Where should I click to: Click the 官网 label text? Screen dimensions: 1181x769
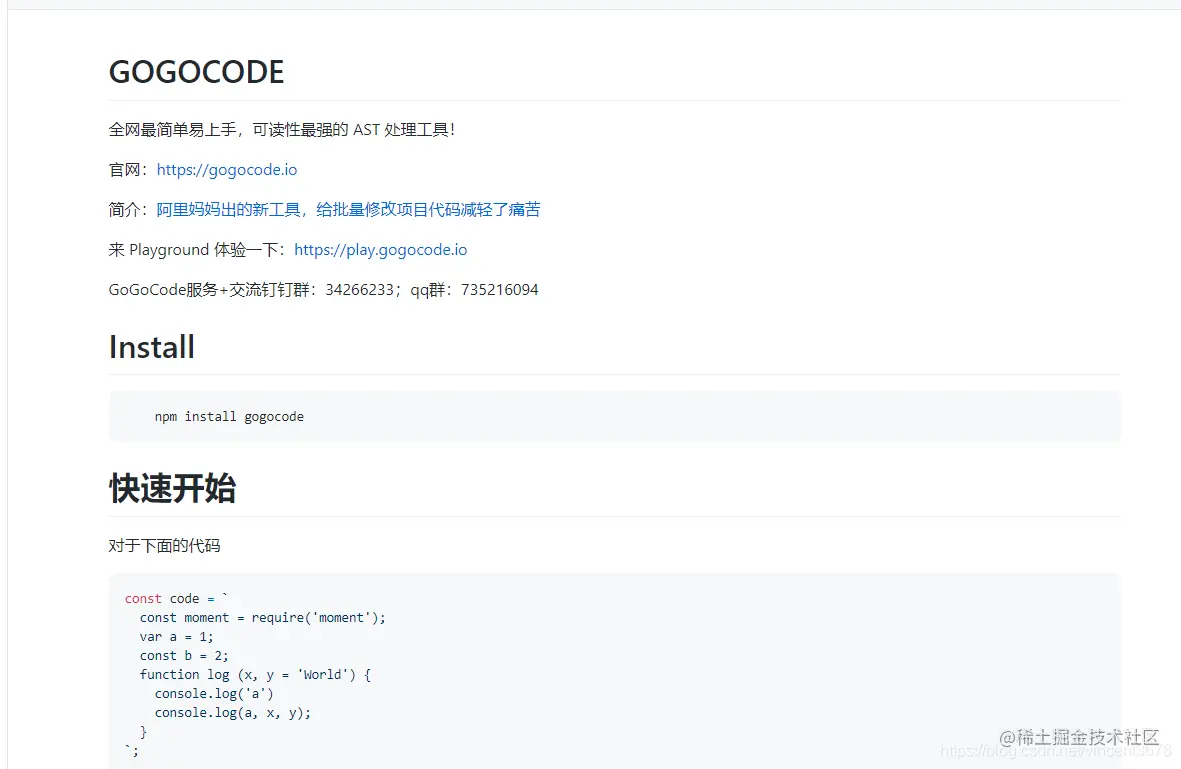122,169
